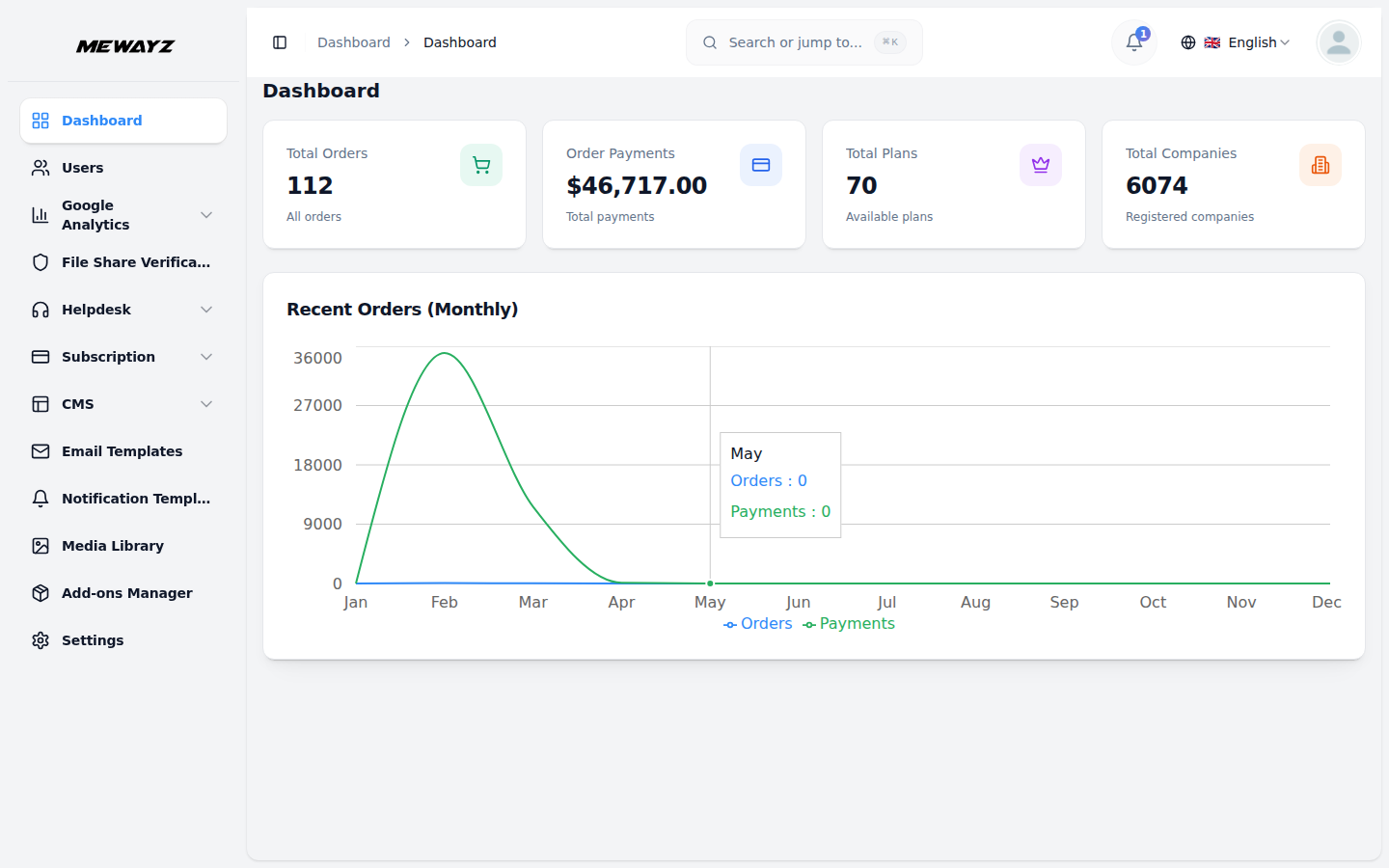Select the Media Library icon
The height and width of the screenshot is (868, 1389).
point(40,545)
